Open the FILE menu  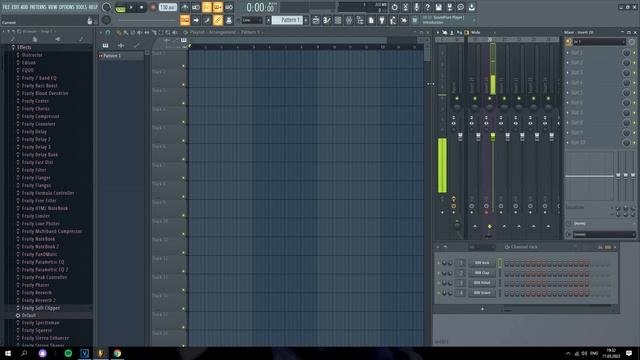coord(6,7)
